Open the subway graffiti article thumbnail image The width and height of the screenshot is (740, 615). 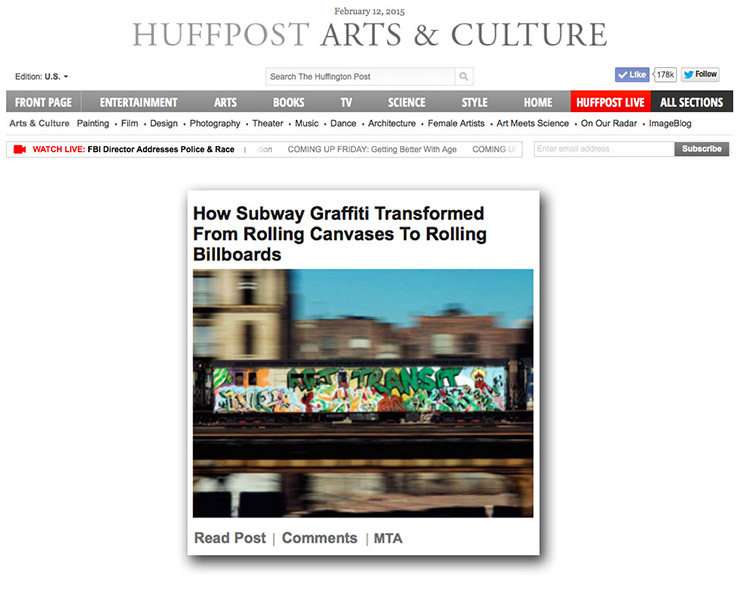tap(363, 392)
